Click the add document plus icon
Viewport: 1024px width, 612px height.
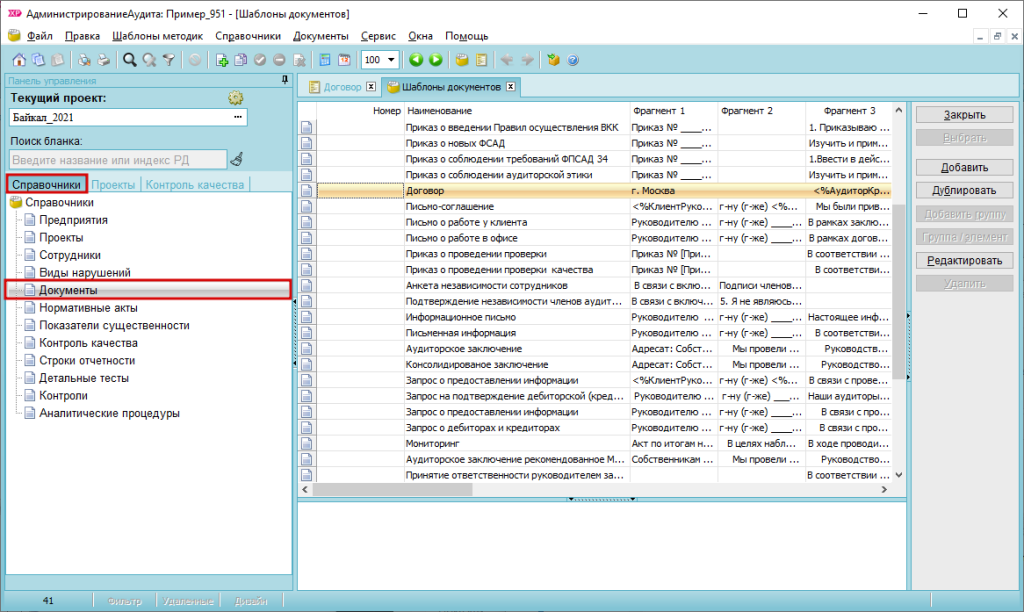pos(221,60)
